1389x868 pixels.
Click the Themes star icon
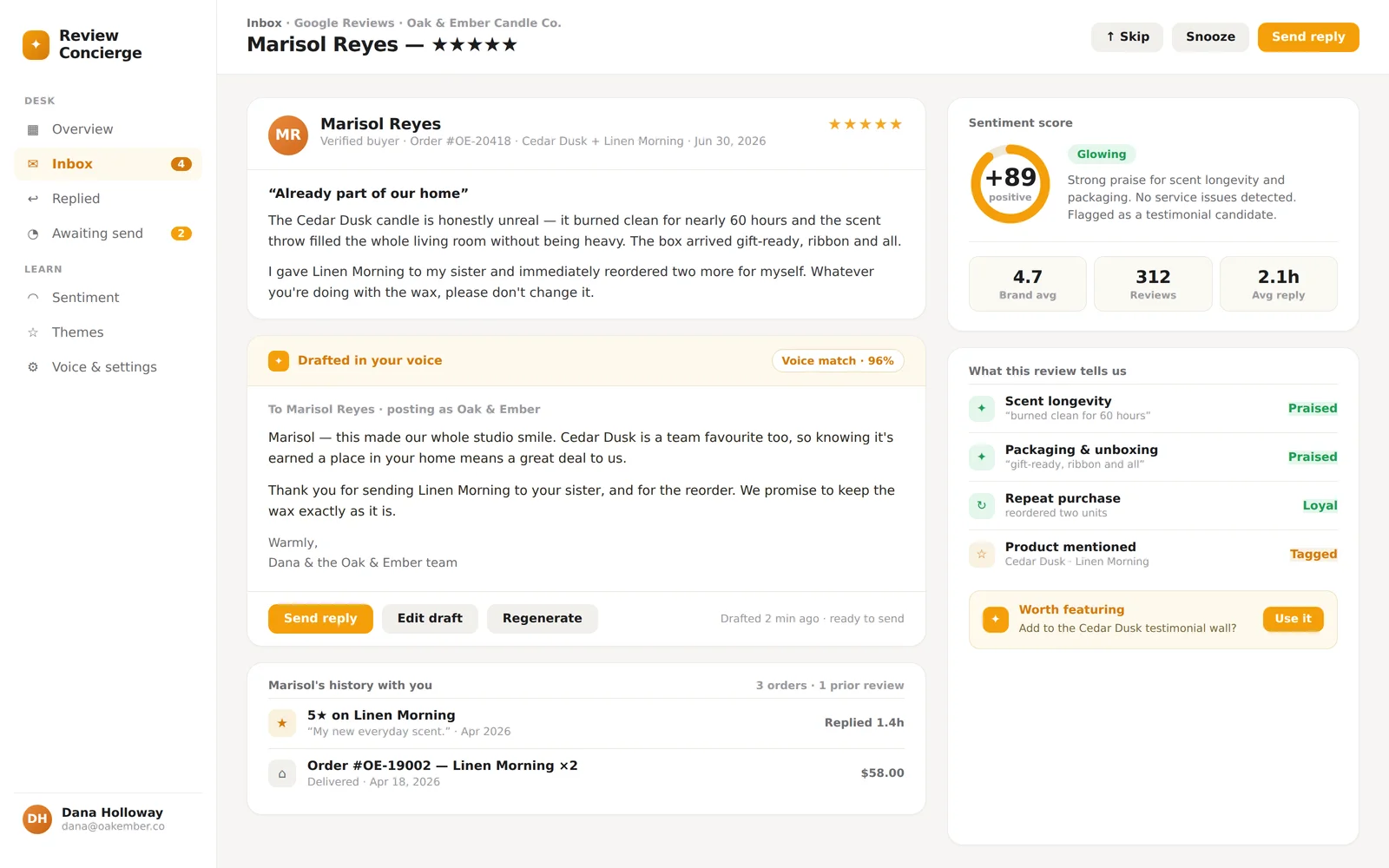click(33, 332)
